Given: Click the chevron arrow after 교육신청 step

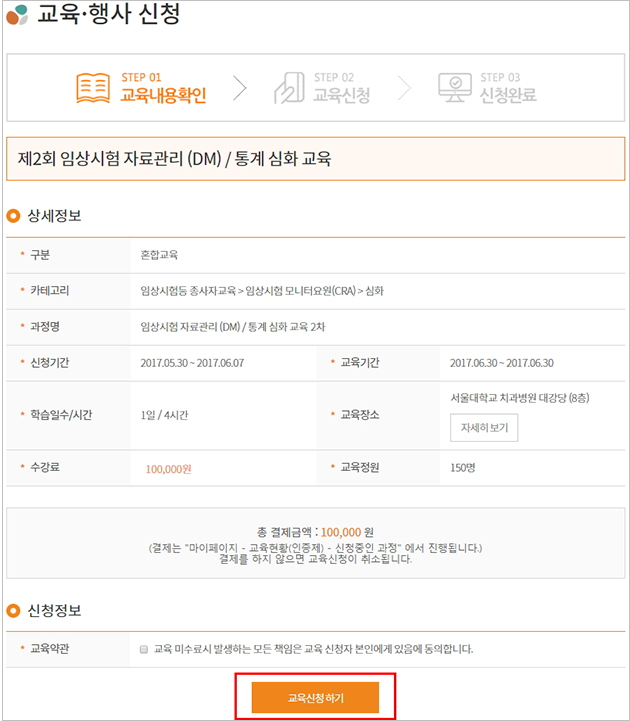Looking at the screenshot, I should point(404,88).
